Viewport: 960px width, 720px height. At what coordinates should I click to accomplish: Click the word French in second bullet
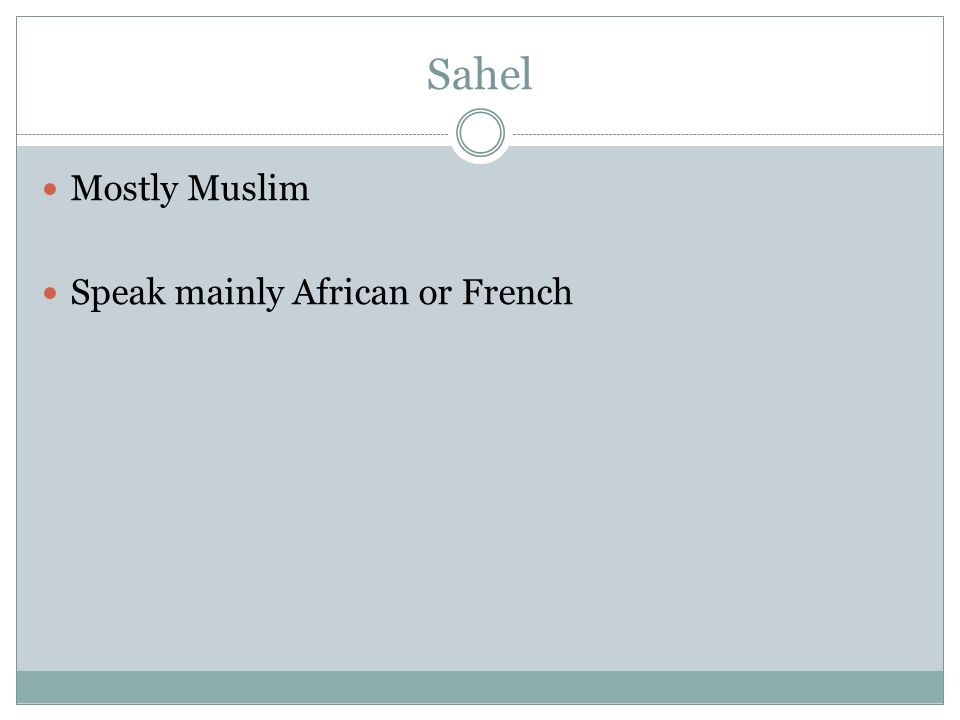tap(517, 292)
